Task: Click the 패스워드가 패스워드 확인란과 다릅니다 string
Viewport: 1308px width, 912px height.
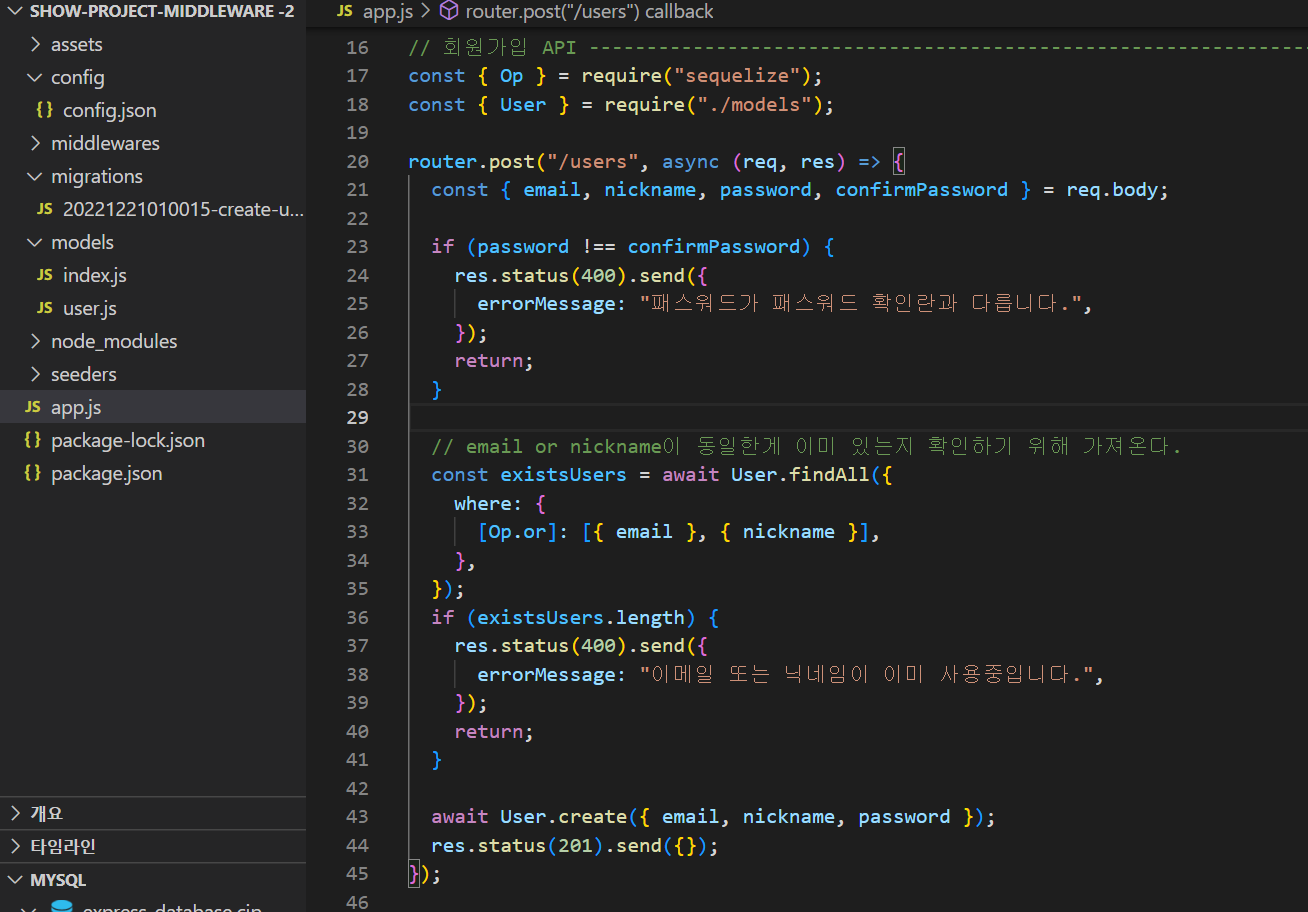Action: (x=860, y=304)
